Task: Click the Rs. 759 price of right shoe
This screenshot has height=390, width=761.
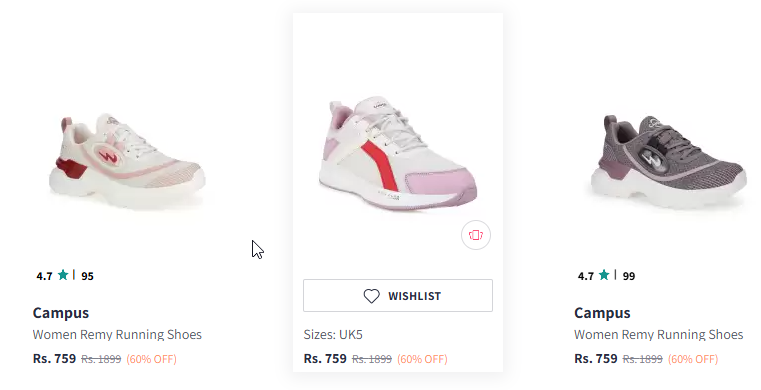Action: (x=596, y=359)
